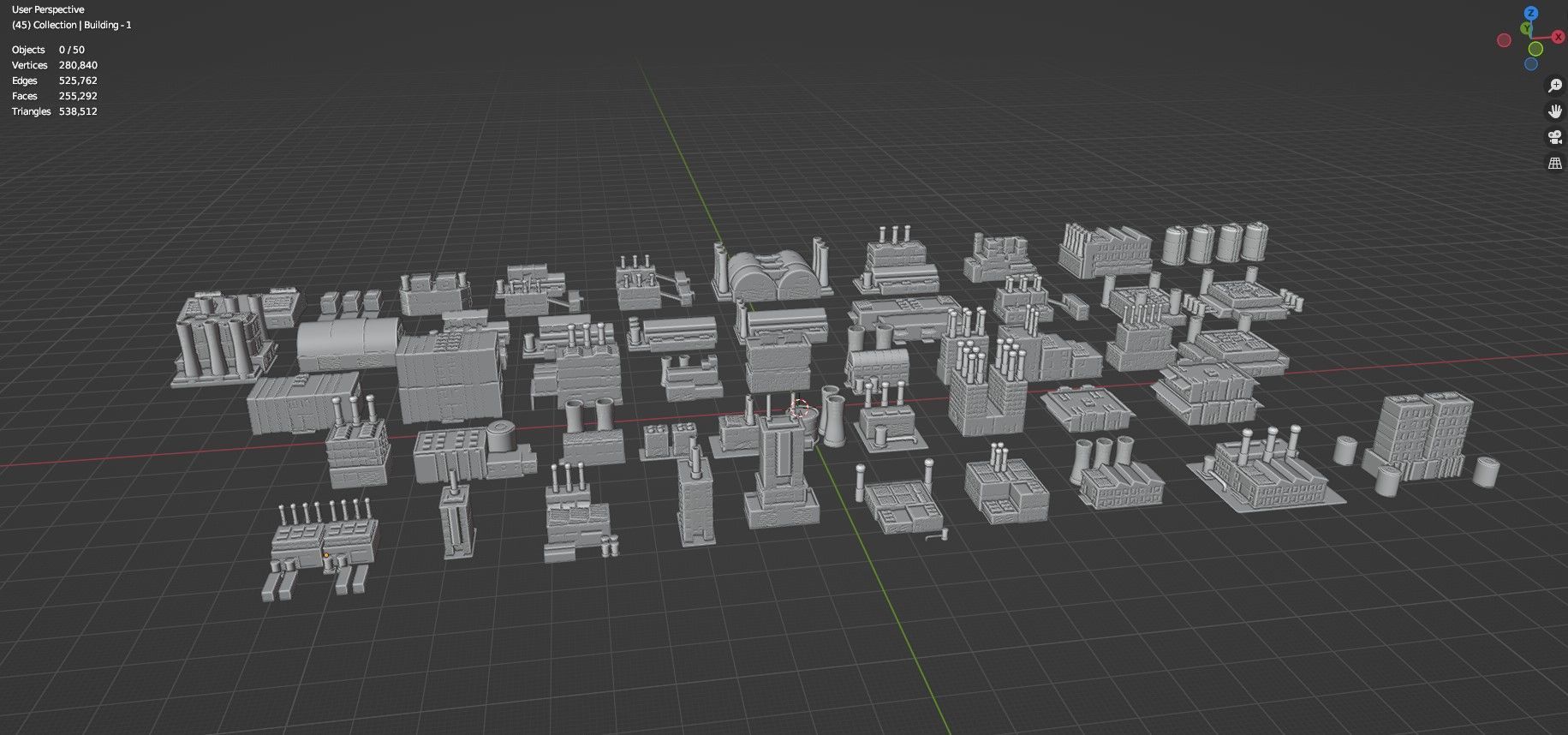Click the unlabeled red negative X gizmo circle
Screen dimensions: 1568x735
tap(1504, 40)
